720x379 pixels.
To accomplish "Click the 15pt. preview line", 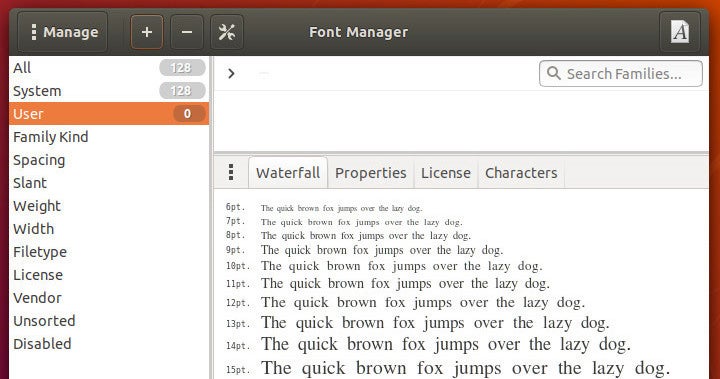I will coord(448,368).
